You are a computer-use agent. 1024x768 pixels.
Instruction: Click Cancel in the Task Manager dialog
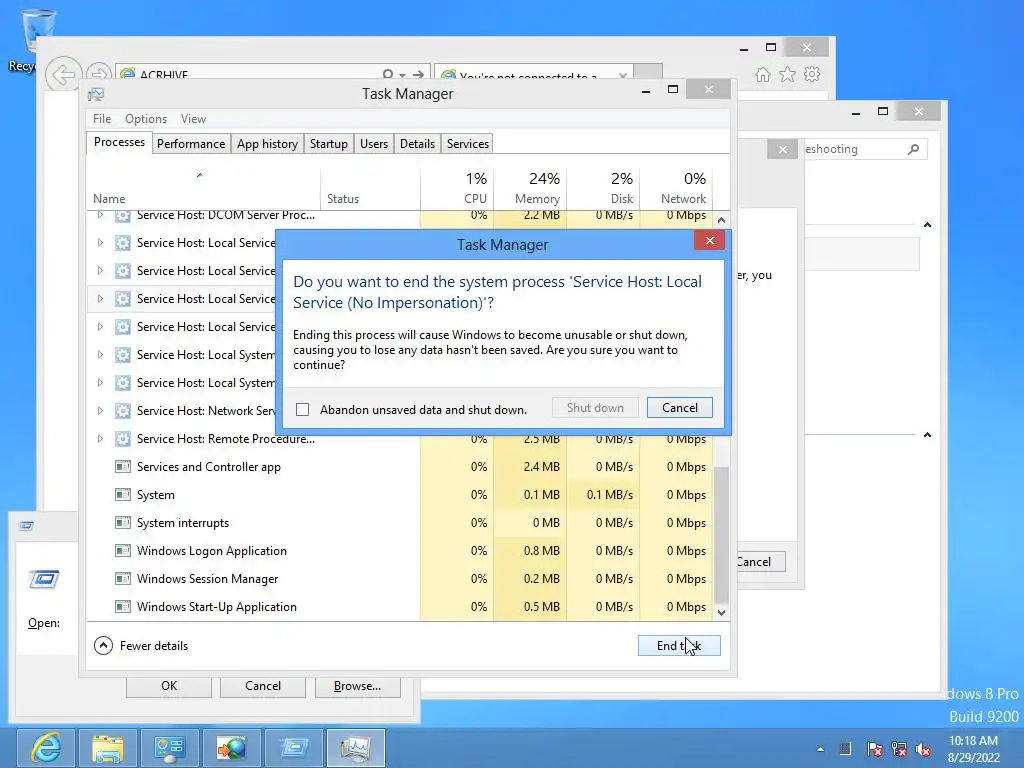[679, 408]
